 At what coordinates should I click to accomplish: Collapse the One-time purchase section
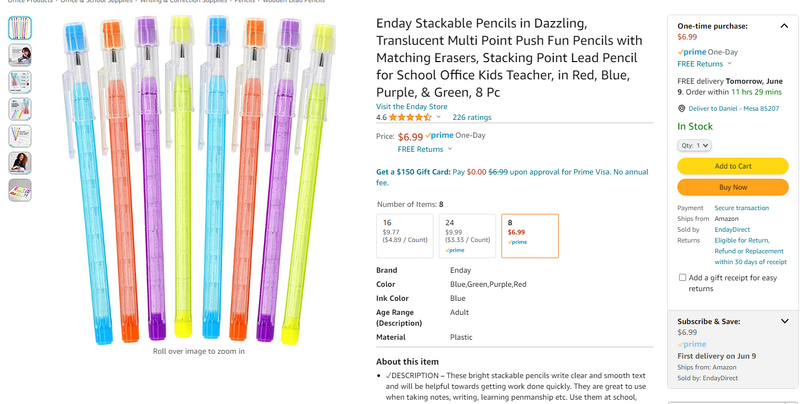point(782,24)
